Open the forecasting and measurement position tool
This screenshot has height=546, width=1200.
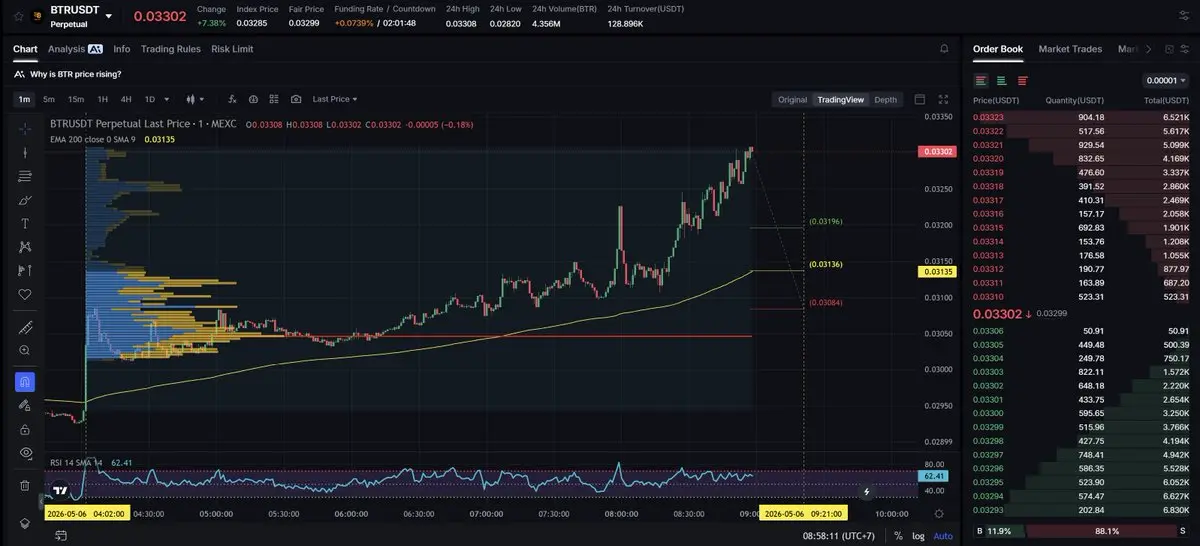pos(26,270)
